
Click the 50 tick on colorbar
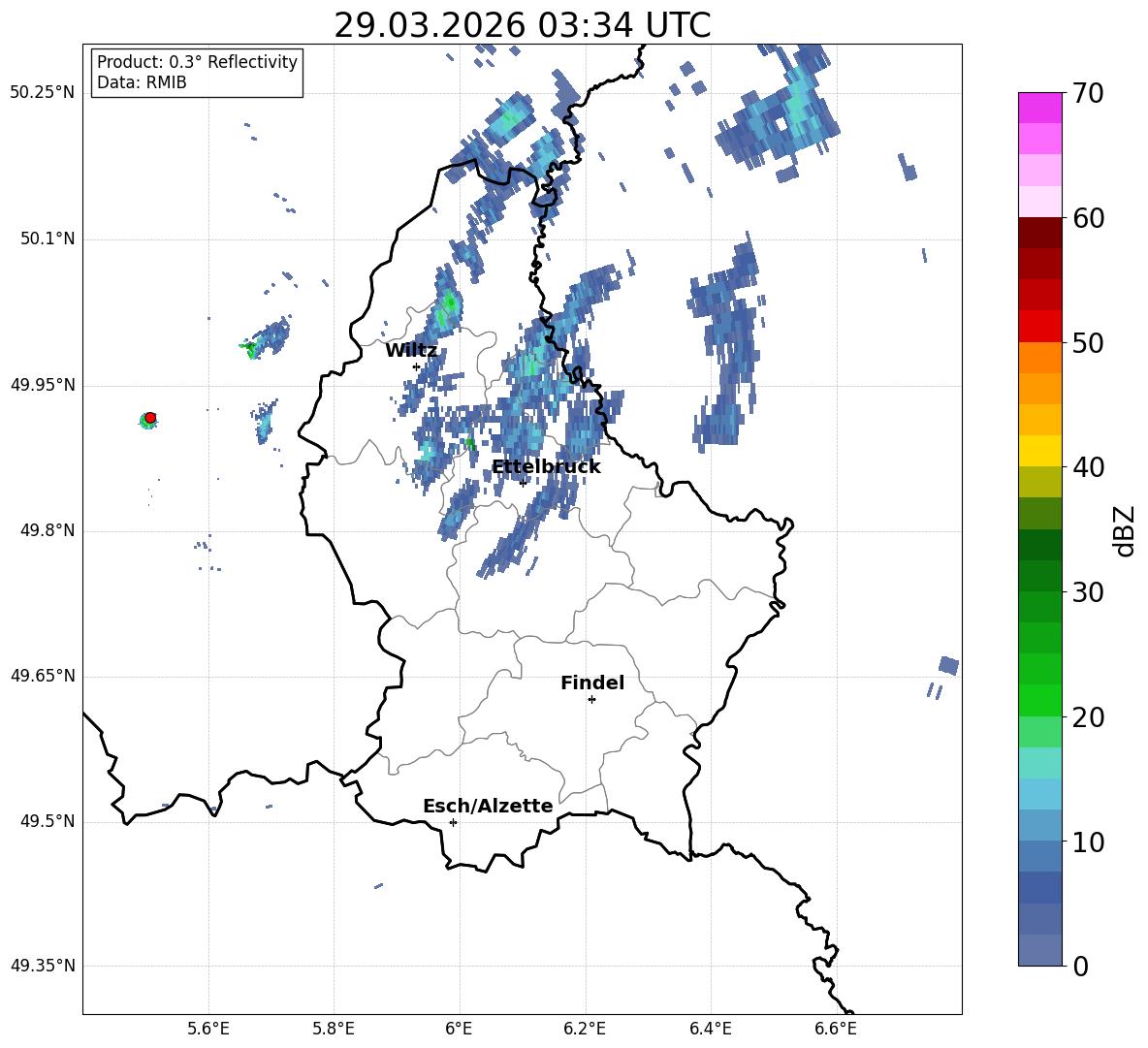1088,343
